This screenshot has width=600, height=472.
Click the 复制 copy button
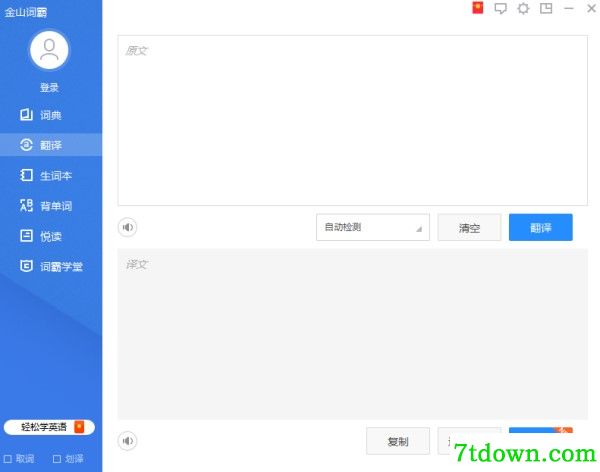(x=398, y=441)
